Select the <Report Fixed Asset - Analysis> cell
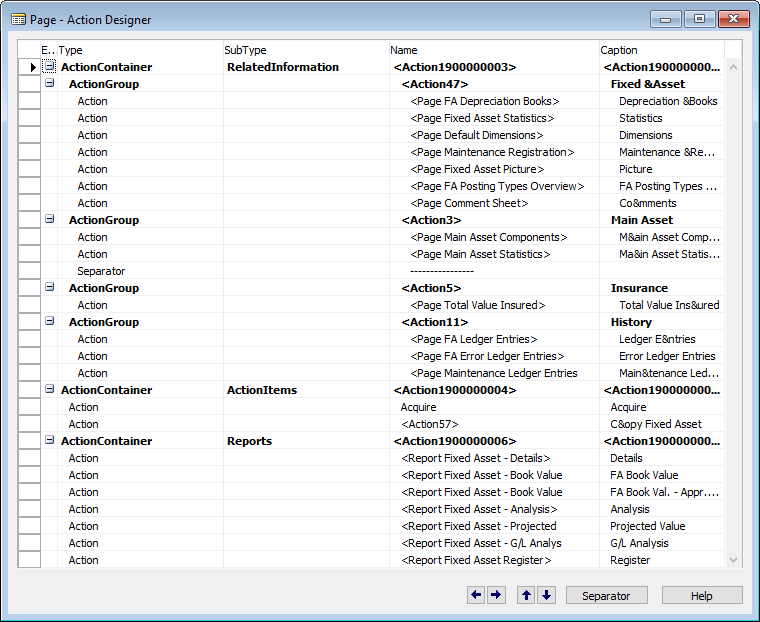The height and width of the screenshot is (622, 760). [x=494, y=509]
